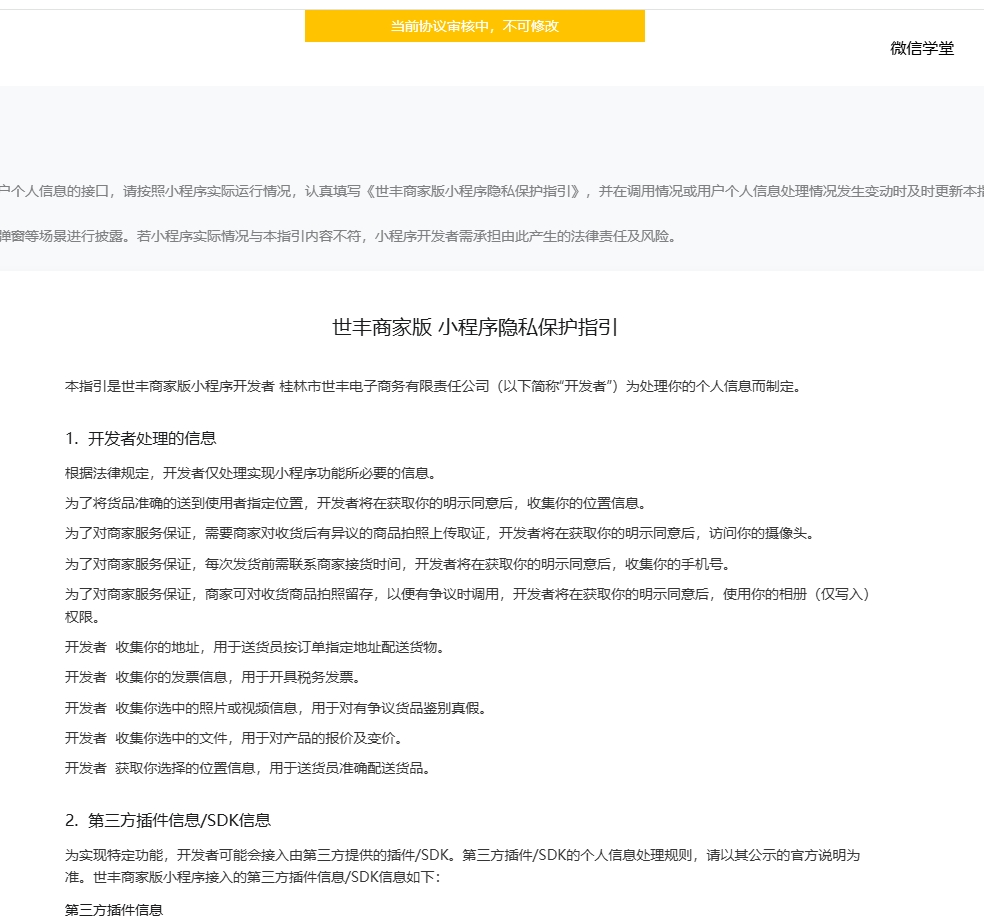This screenshot has width=984, height=916.
Task: Click the line about 收集你的位置信息
Action: [x=356, y=503]
